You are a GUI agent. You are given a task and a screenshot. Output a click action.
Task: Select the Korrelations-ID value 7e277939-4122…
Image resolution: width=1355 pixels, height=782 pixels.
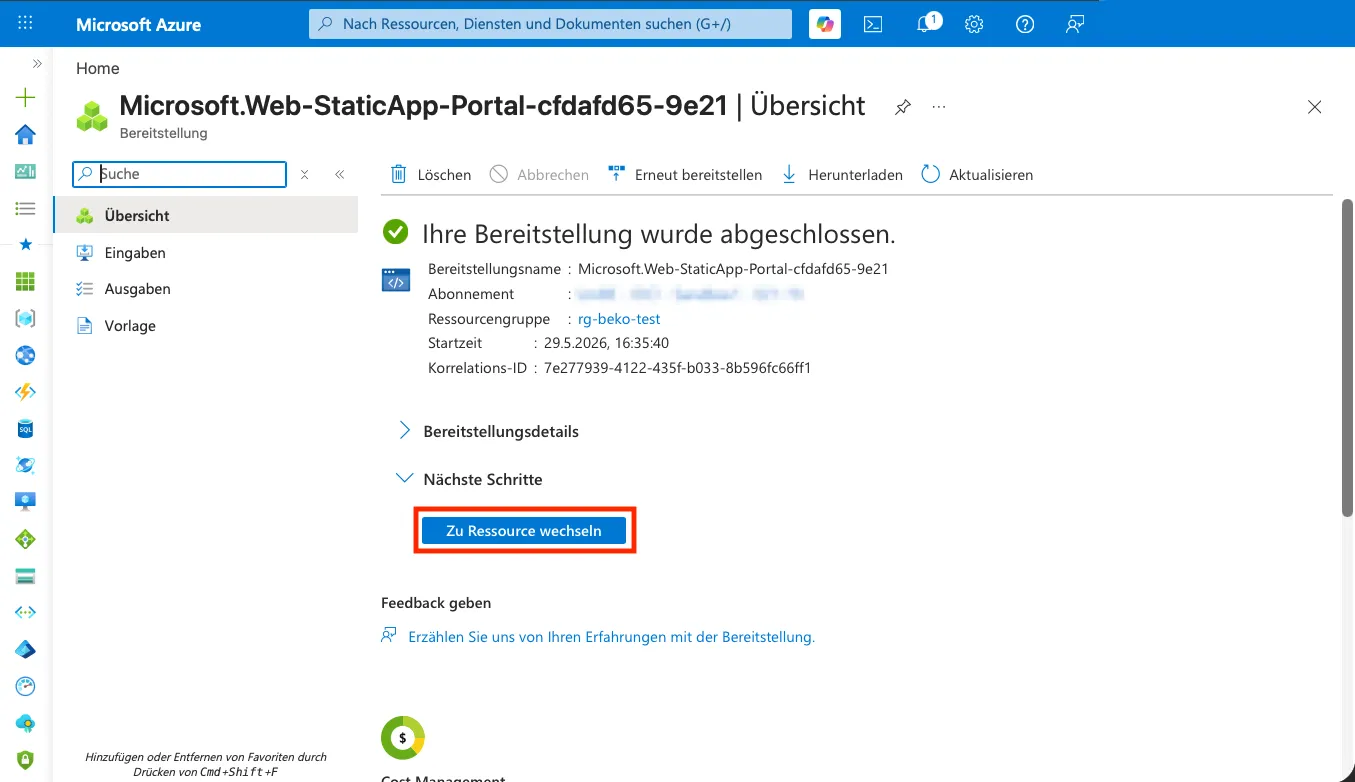677,368
